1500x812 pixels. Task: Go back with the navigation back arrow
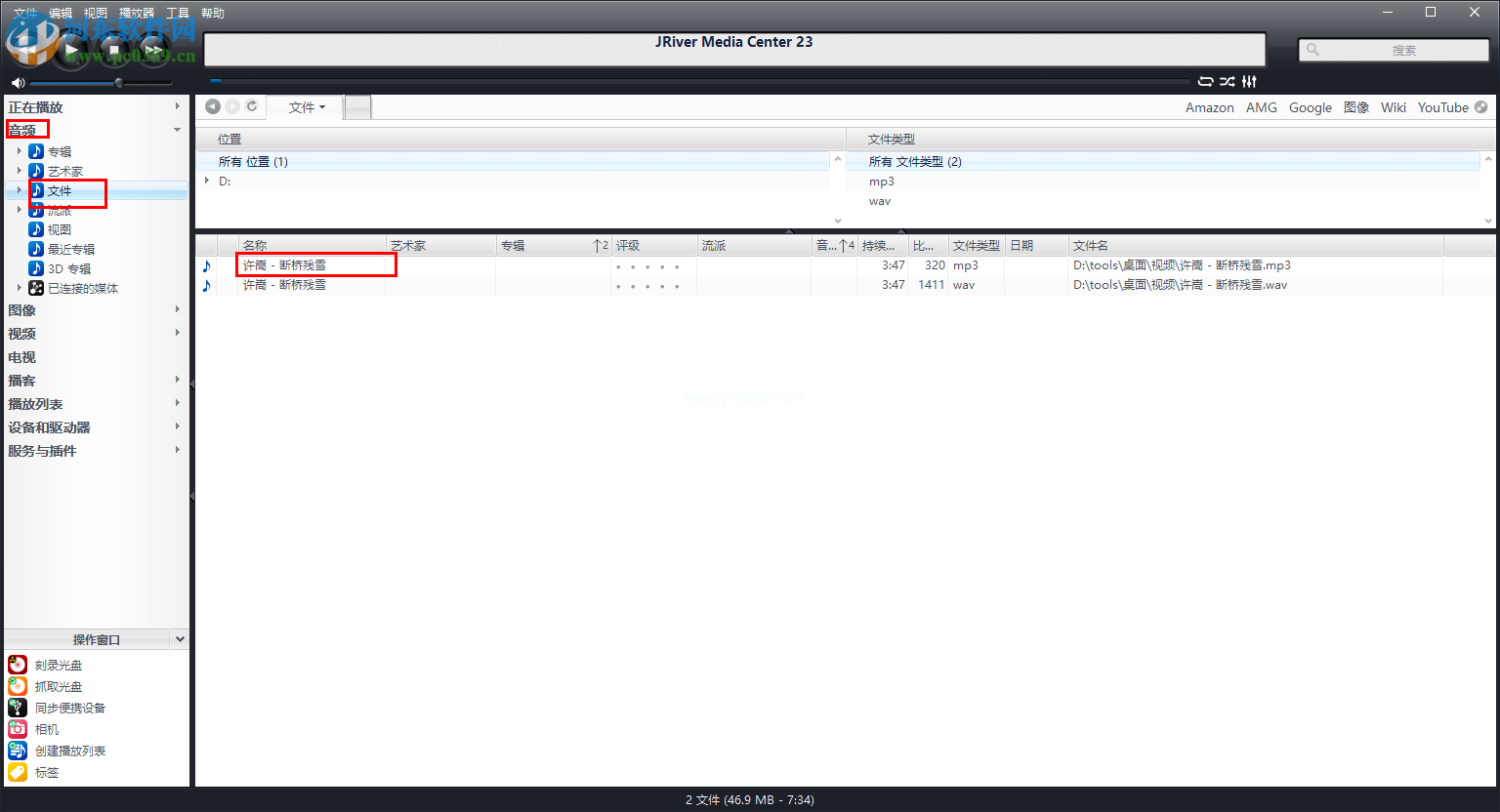point(212,106)
